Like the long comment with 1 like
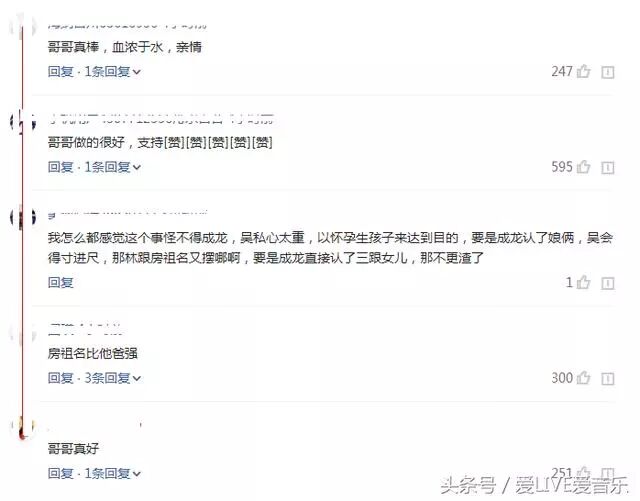 [583, 283]
